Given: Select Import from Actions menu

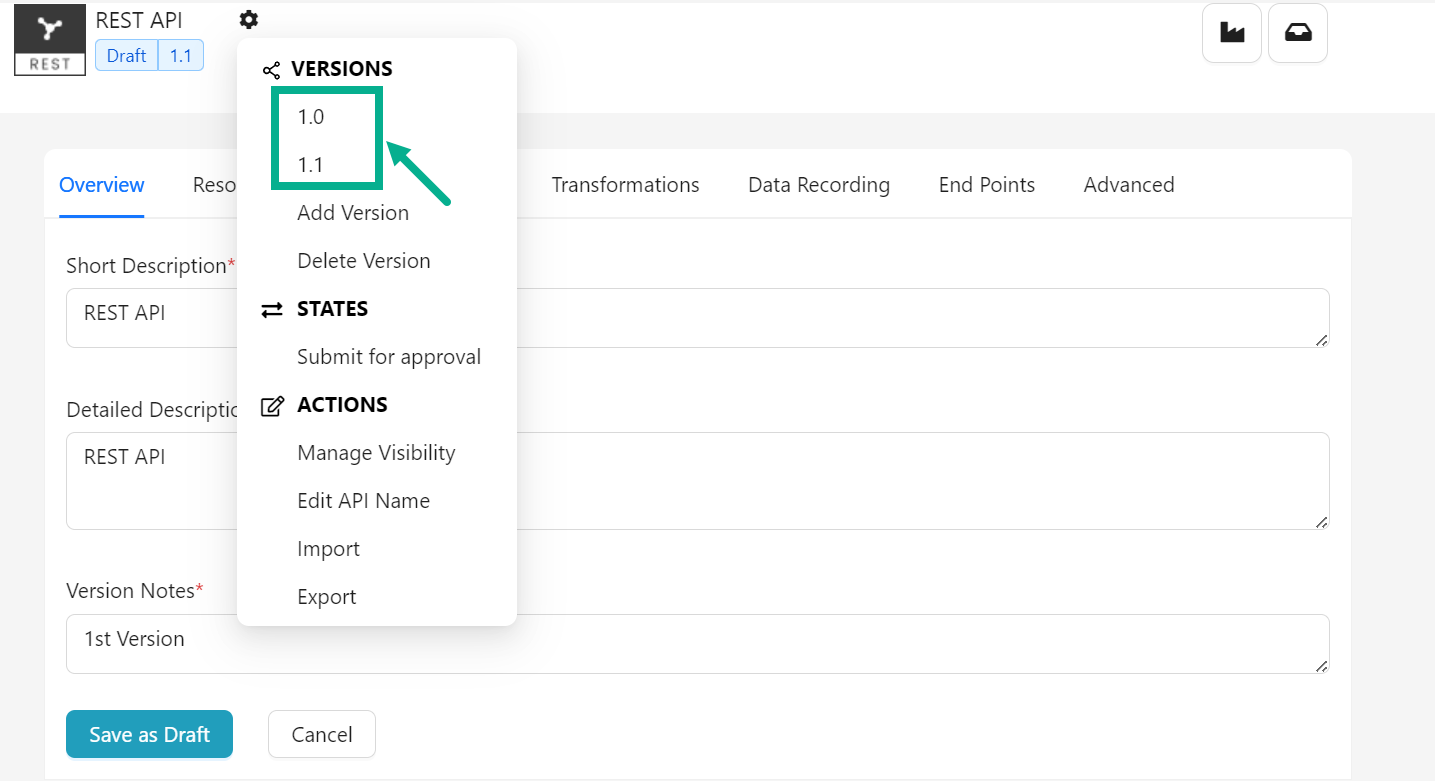Looking at the screenshot, I should pyautogui.click(x=328, y=549).
